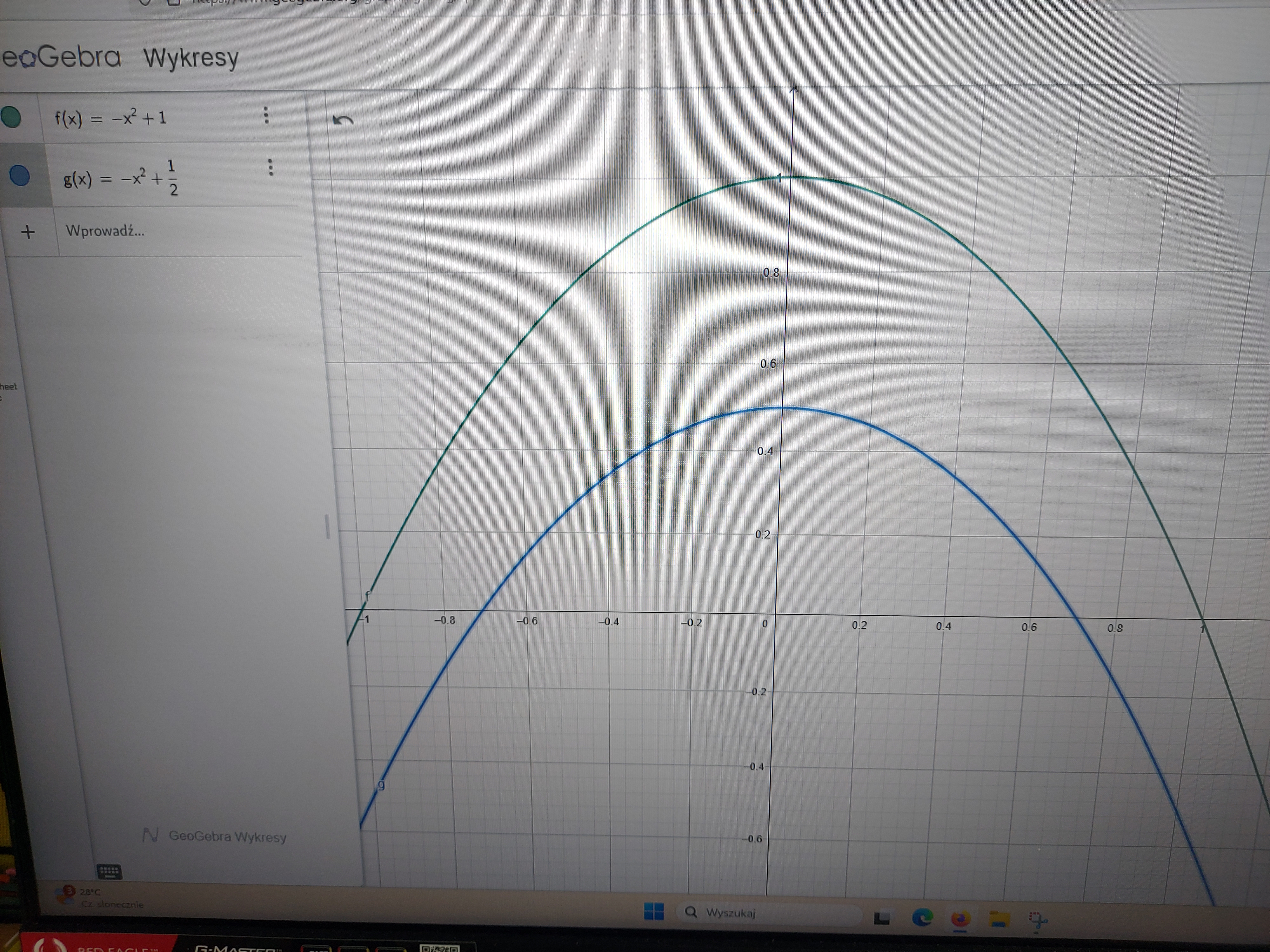Open Microsoft Edge from taskbar

[x=922, y=918]
